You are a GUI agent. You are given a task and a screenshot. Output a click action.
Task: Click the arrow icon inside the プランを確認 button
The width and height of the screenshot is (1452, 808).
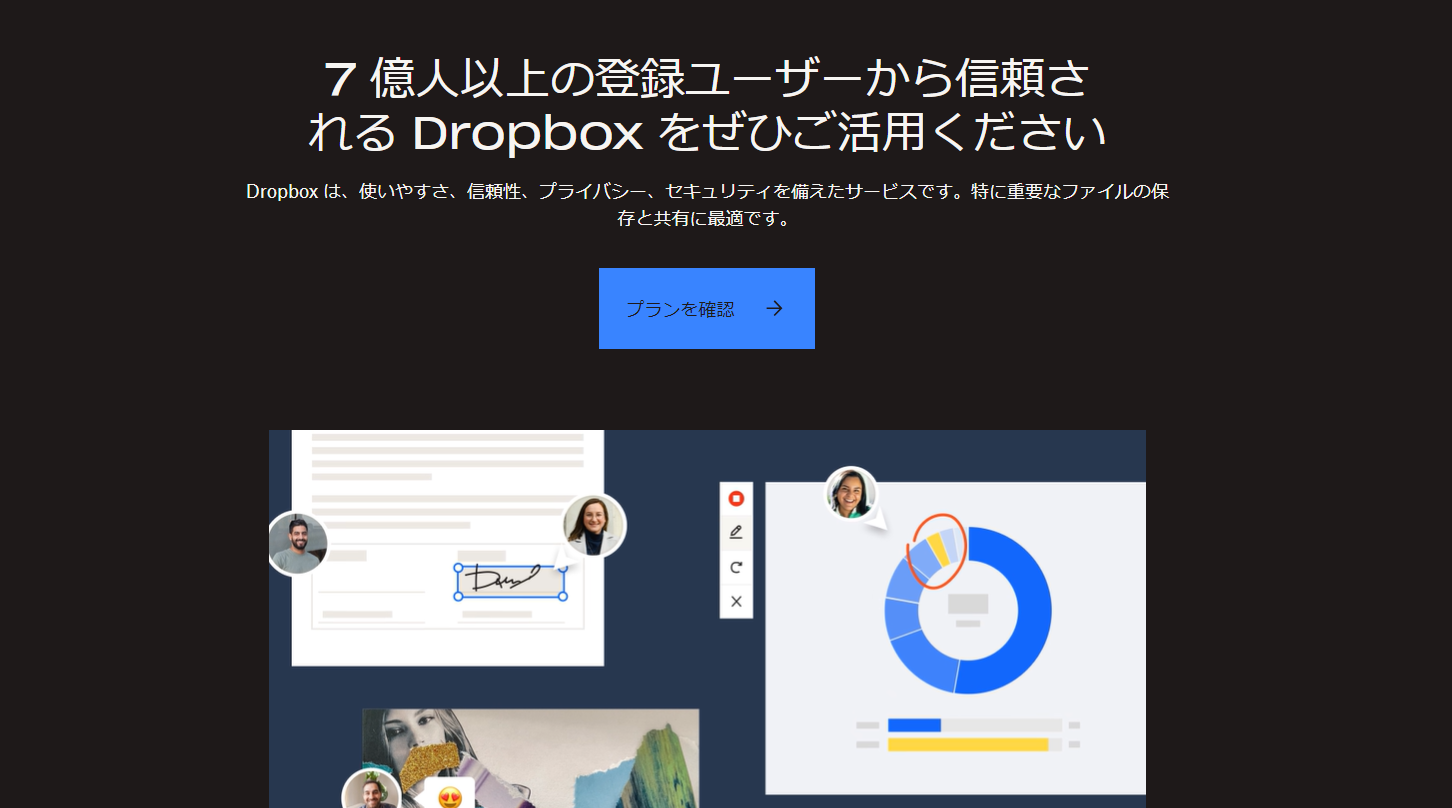775,309
